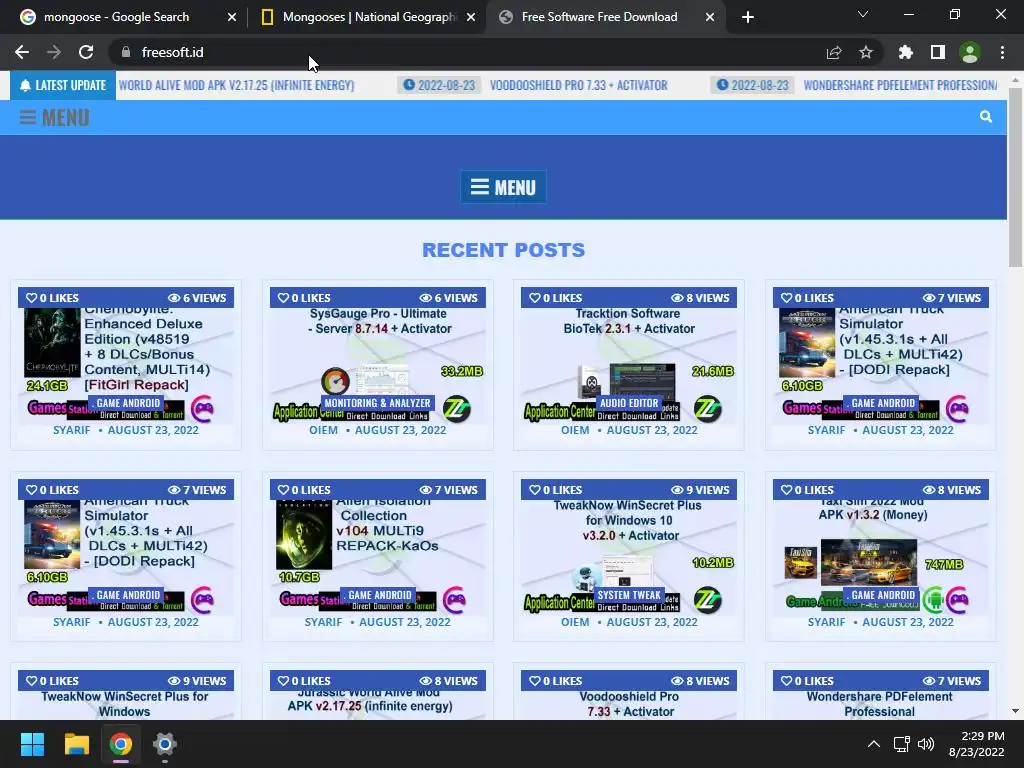Open the Windows Start menu
The height and width of the screenshot is (768, 1024).
32,744
